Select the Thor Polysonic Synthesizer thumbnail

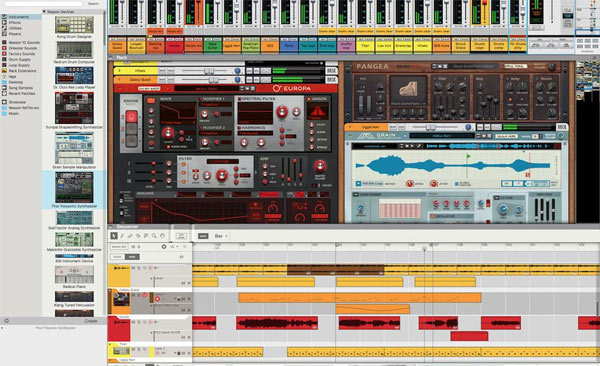pyautogui.click(x=74, y=188)
